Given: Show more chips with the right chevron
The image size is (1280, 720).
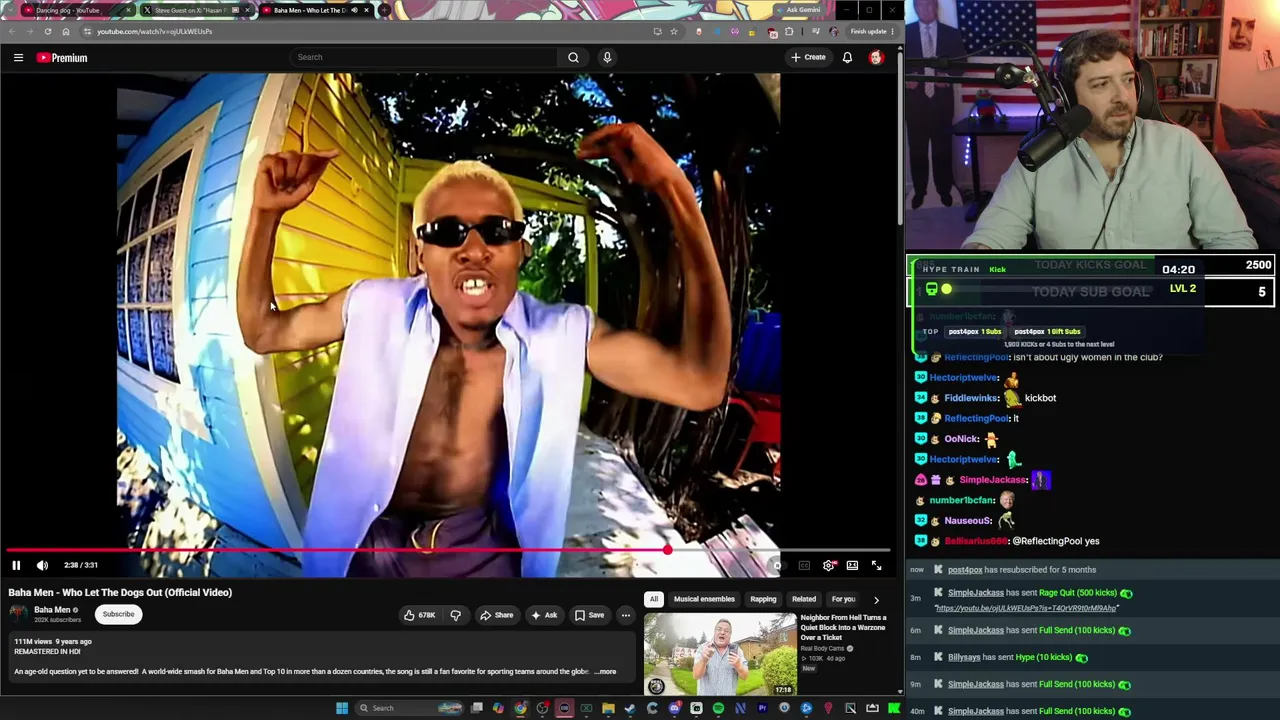Looking at the screenshot, I should tap(876, 600).
